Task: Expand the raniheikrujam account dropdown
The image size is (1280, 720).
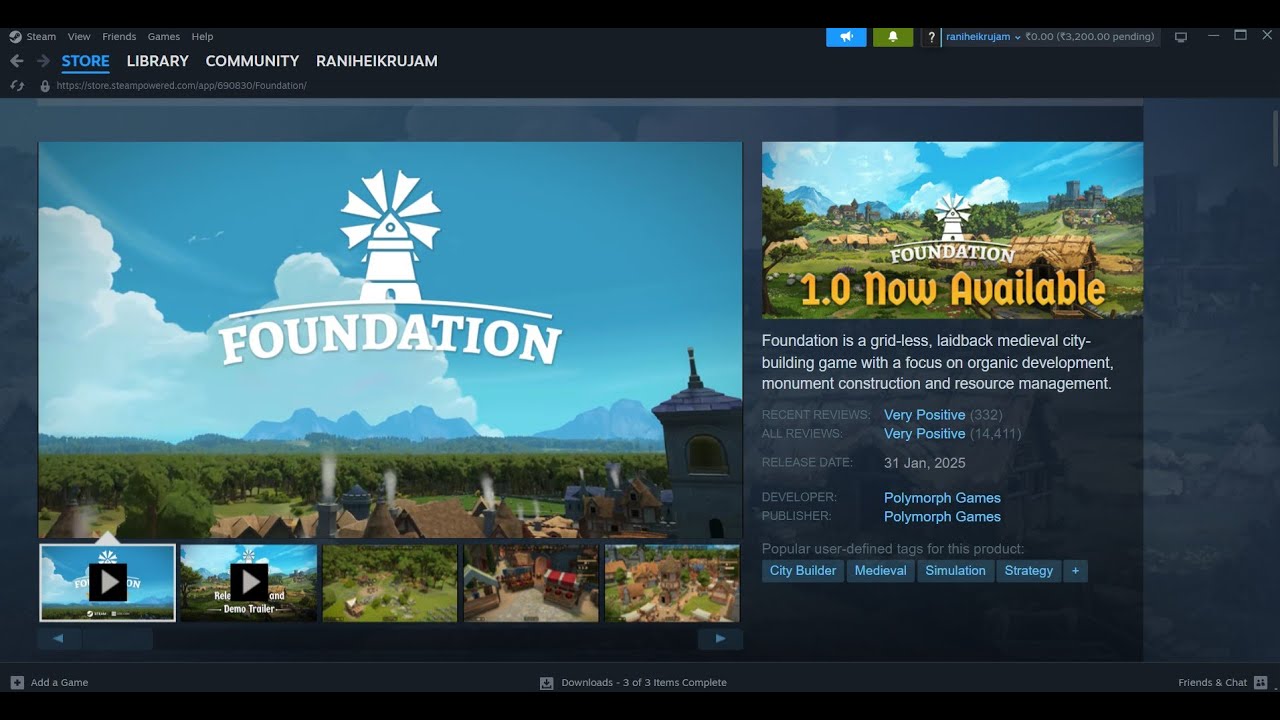Action: pos(983,37)
